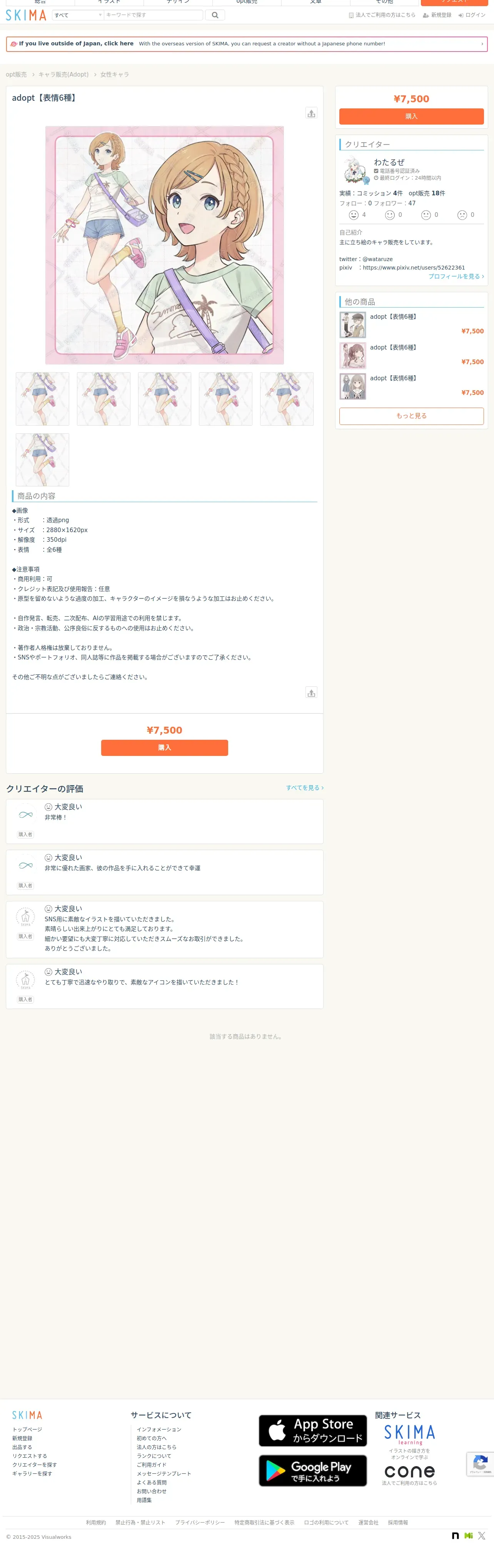Image resolution: width=494 pixels, height=1568 pixels.
Task: Open creator わたるぜ avatar
Action: pos(354,170)
